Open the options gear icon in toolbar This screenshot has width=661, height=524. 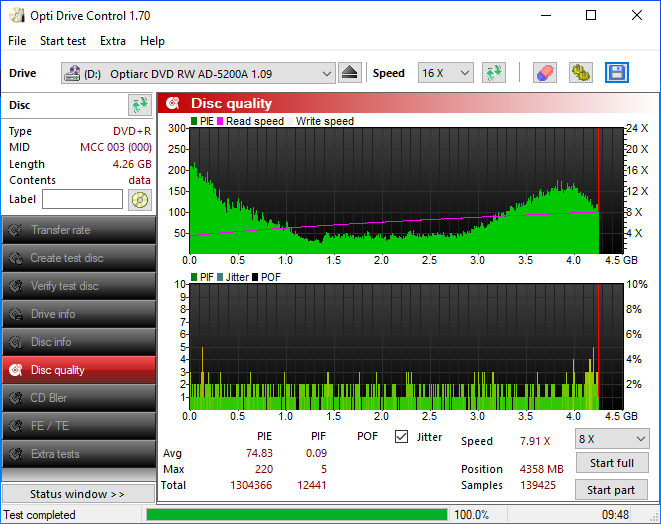tap(580, 73)
